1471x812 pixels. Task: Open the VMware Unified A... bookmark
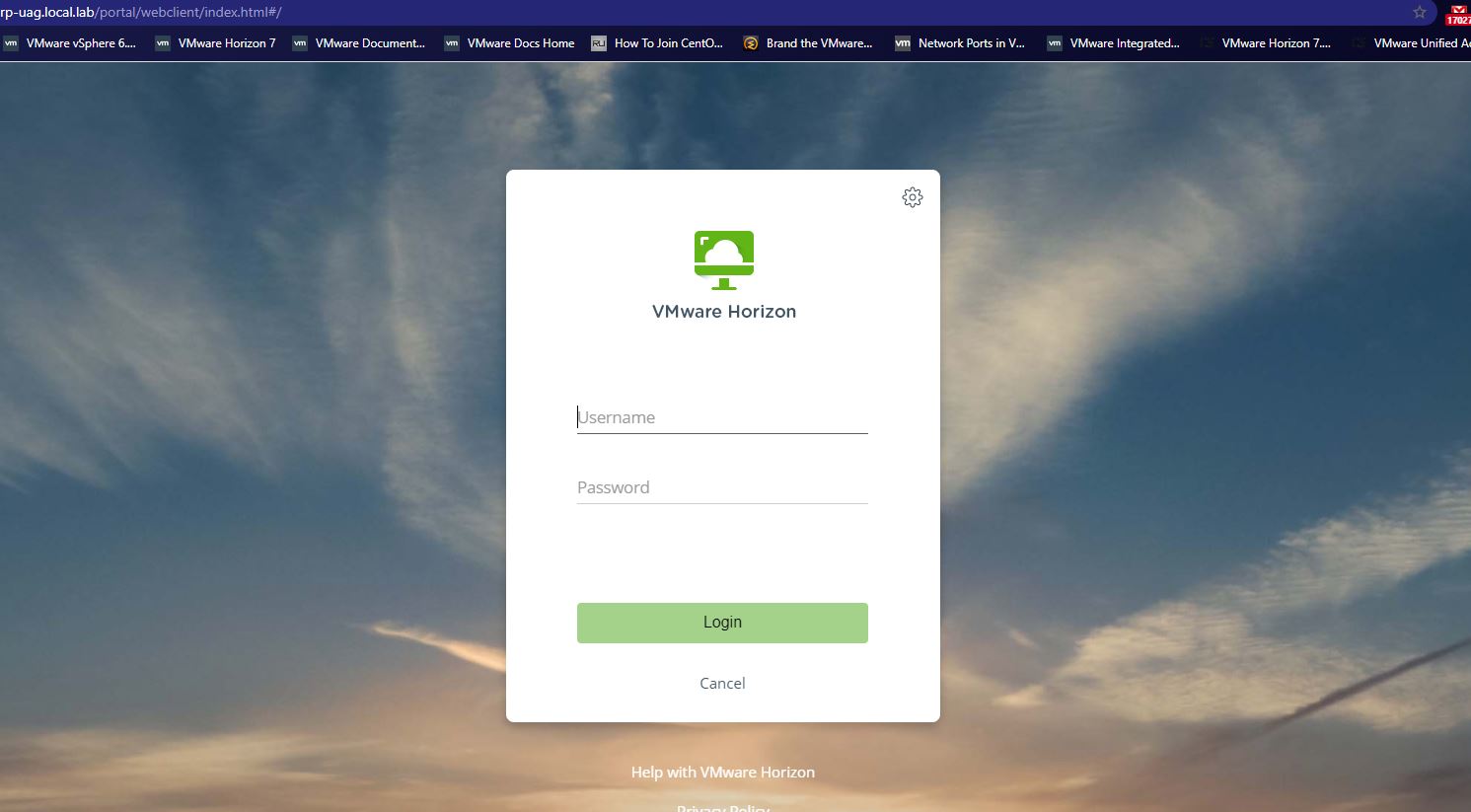[x=1413, y=43]
